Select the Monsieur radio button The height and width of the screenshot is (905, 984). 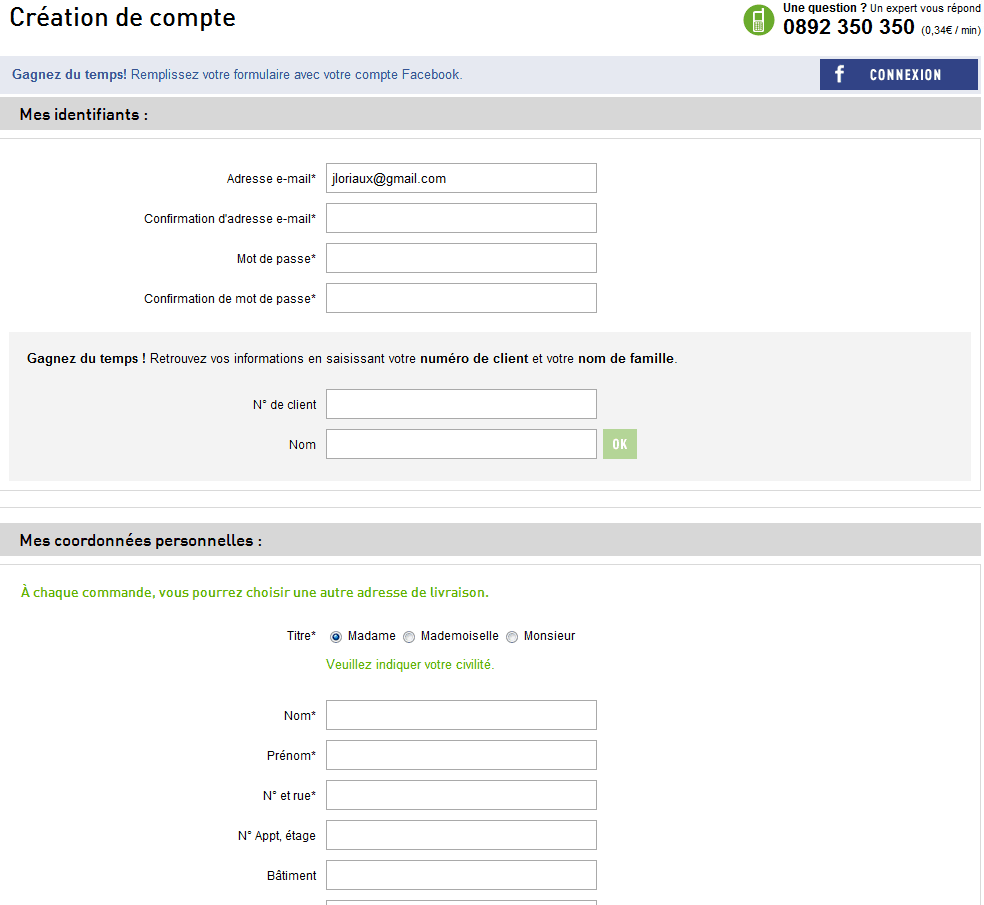(512, 637)
